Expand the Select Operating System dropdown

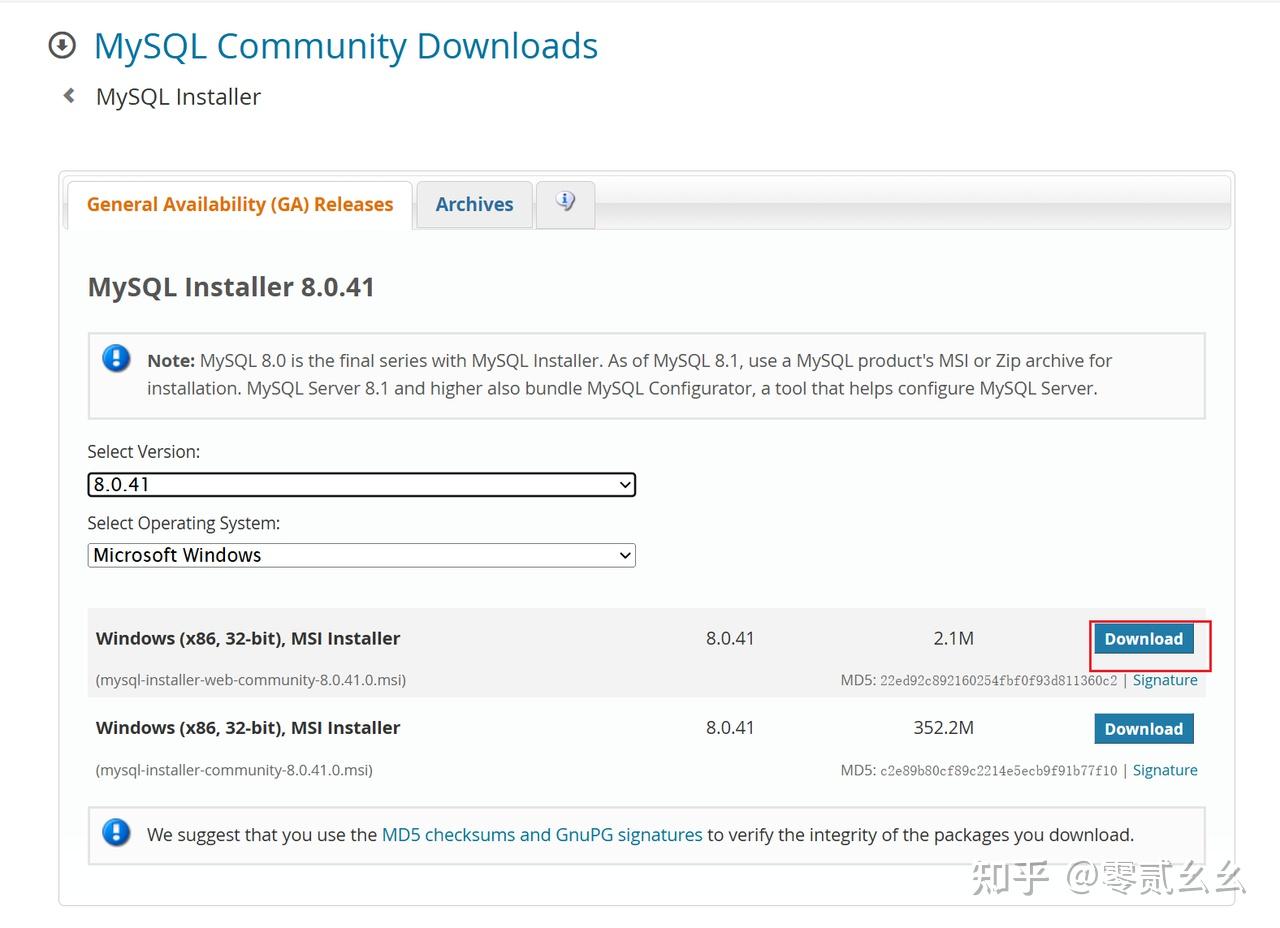pos(361,555)
